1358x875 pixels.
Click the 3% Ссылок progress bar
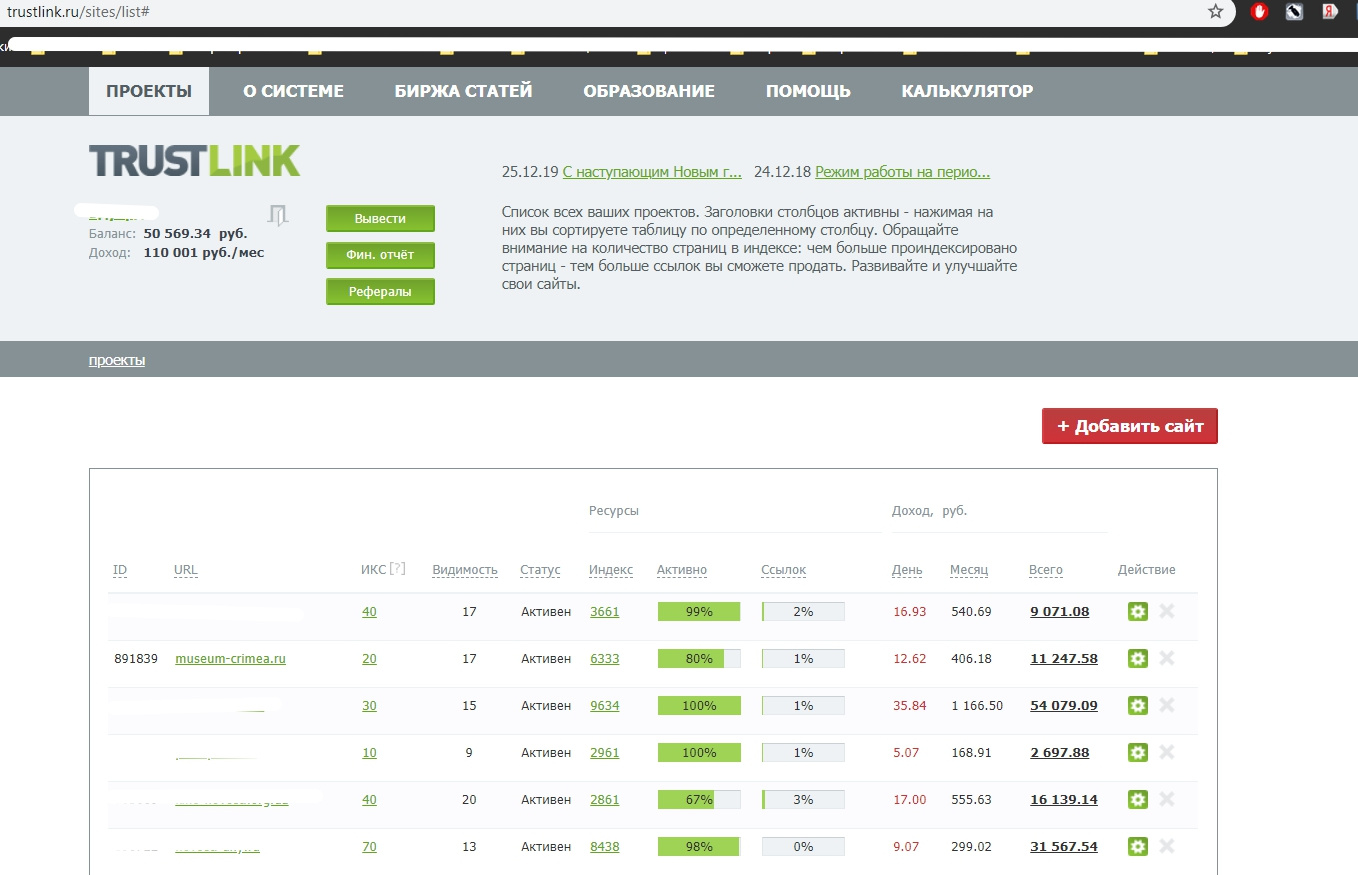click(803, 799)
